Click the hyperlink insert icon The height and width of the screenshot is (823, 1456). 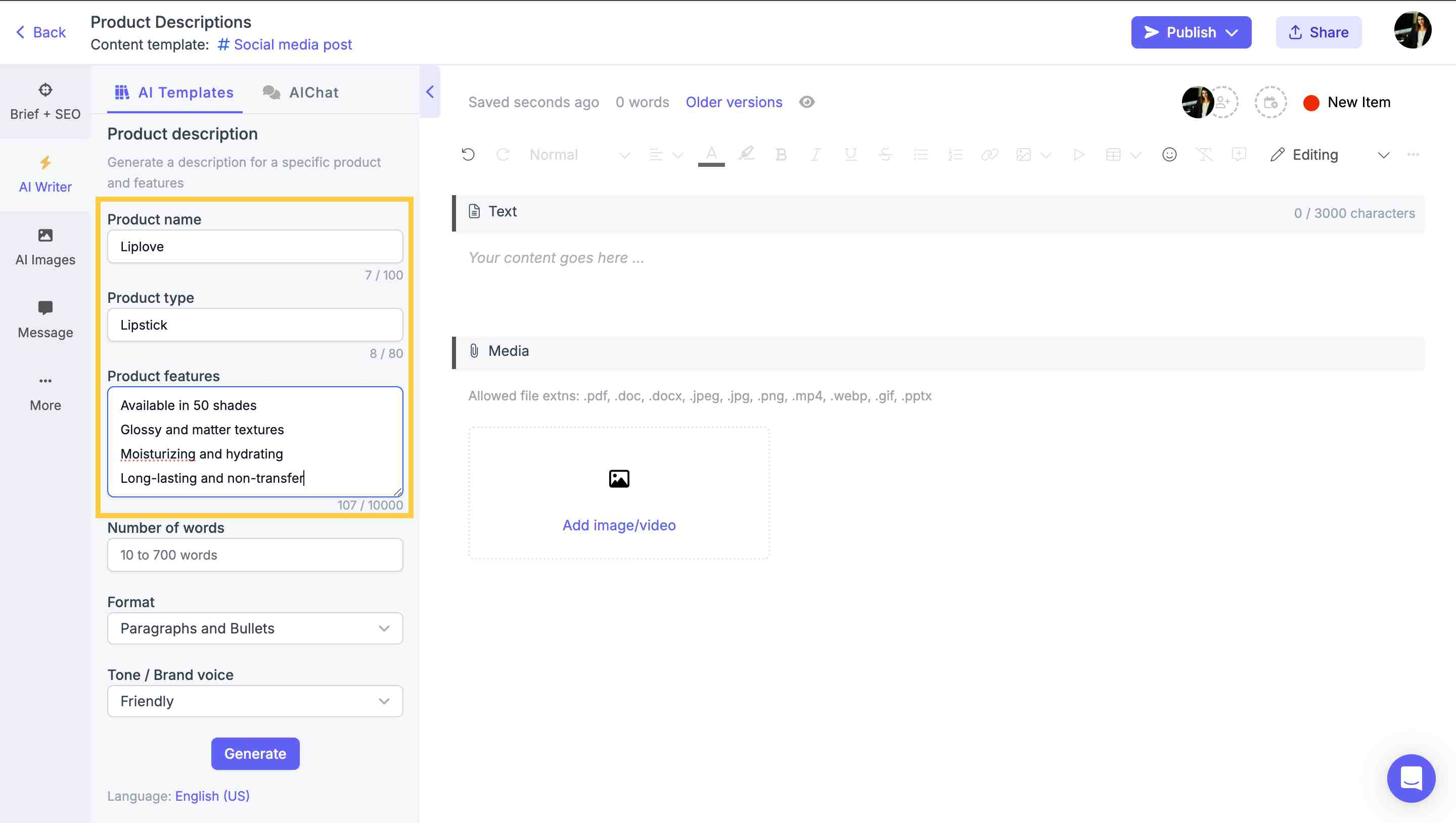(x=988, y=155)
